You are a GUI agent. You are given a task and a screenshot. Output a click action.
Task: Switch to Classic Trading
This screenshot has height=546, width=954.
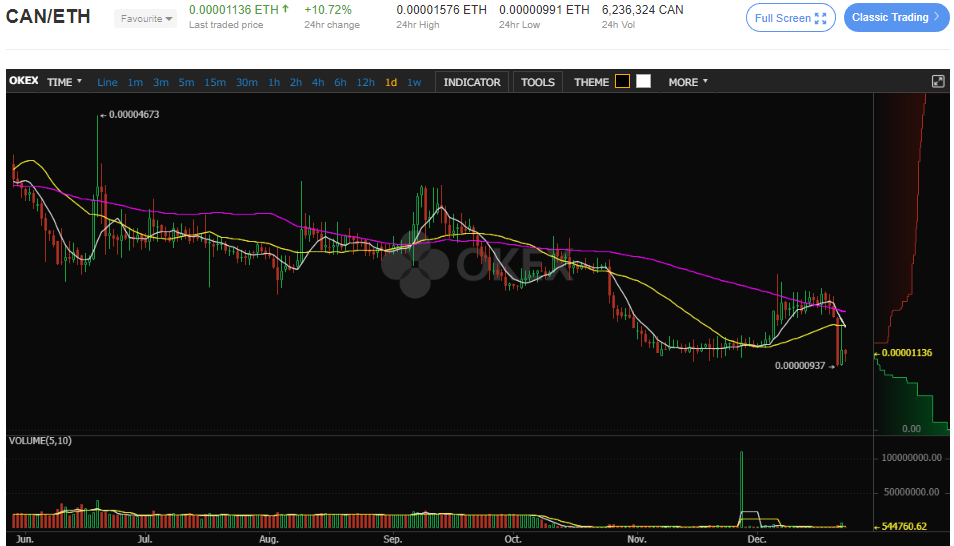[x=894, y=18]
